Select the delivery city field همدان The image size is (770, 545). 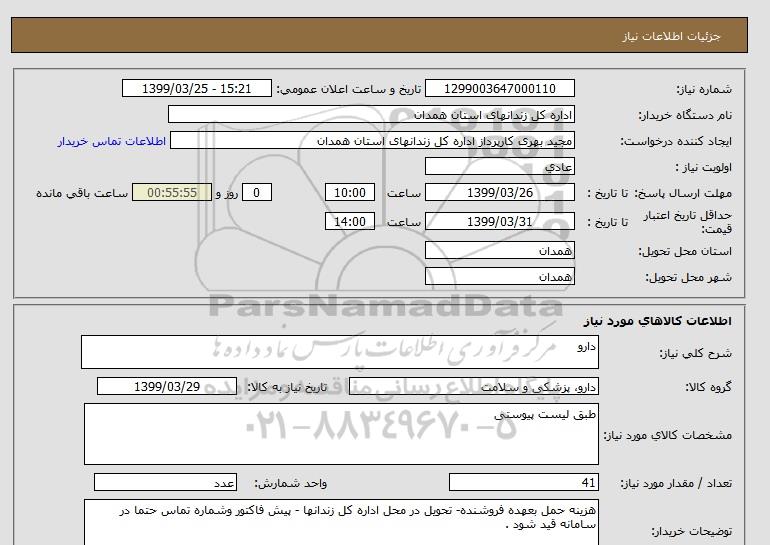499,276
